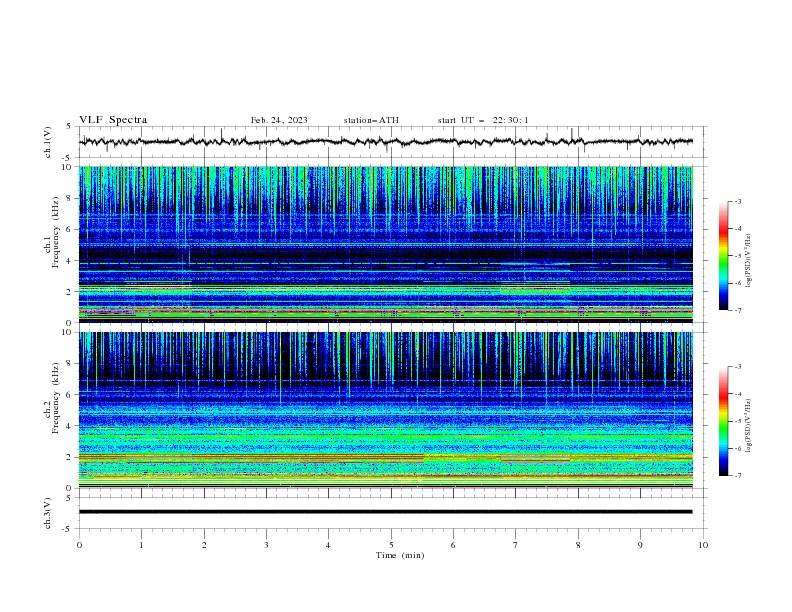Click the ch.1 colorbar "log(PSD)(V²/Hz)" label
Screen dimensions: 792x612
[749, 261]
